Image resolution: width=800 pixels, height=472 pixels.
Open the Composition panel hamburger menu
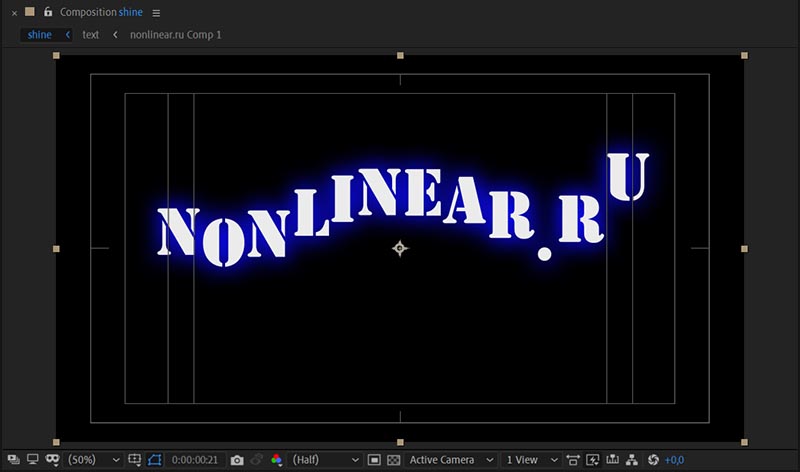pyautogui.click(x=156, y=13)
